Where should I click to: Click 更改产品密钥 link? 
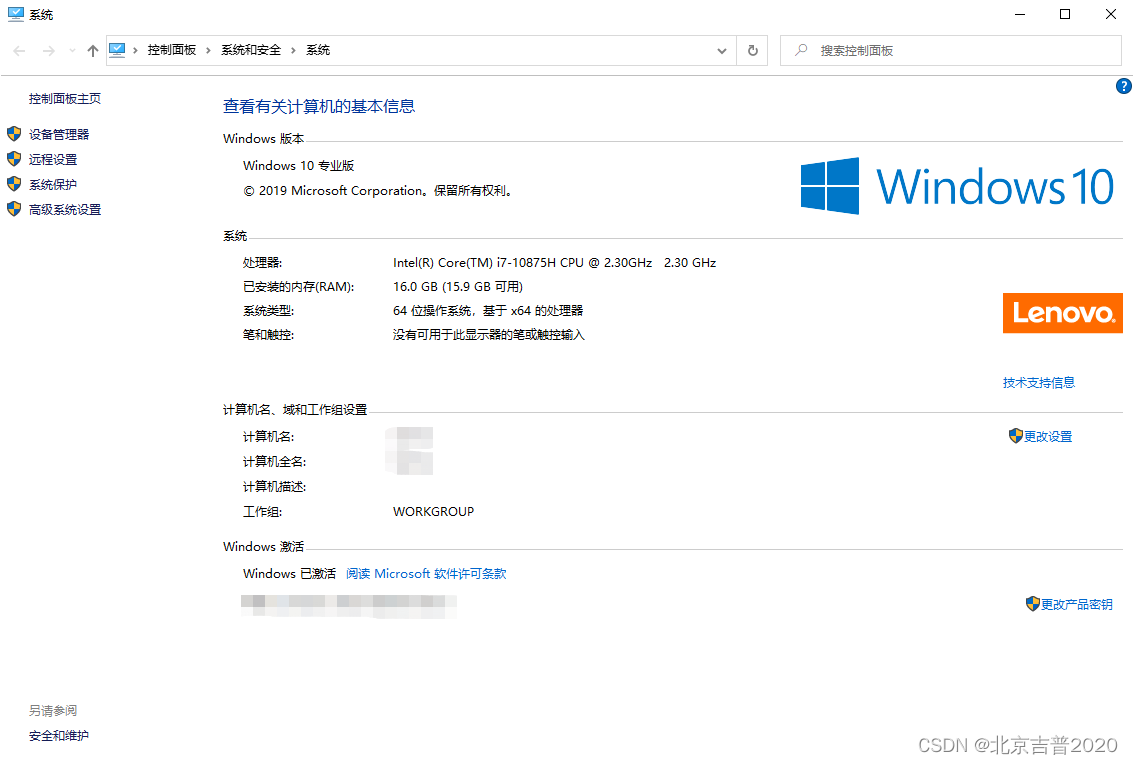1077,604
